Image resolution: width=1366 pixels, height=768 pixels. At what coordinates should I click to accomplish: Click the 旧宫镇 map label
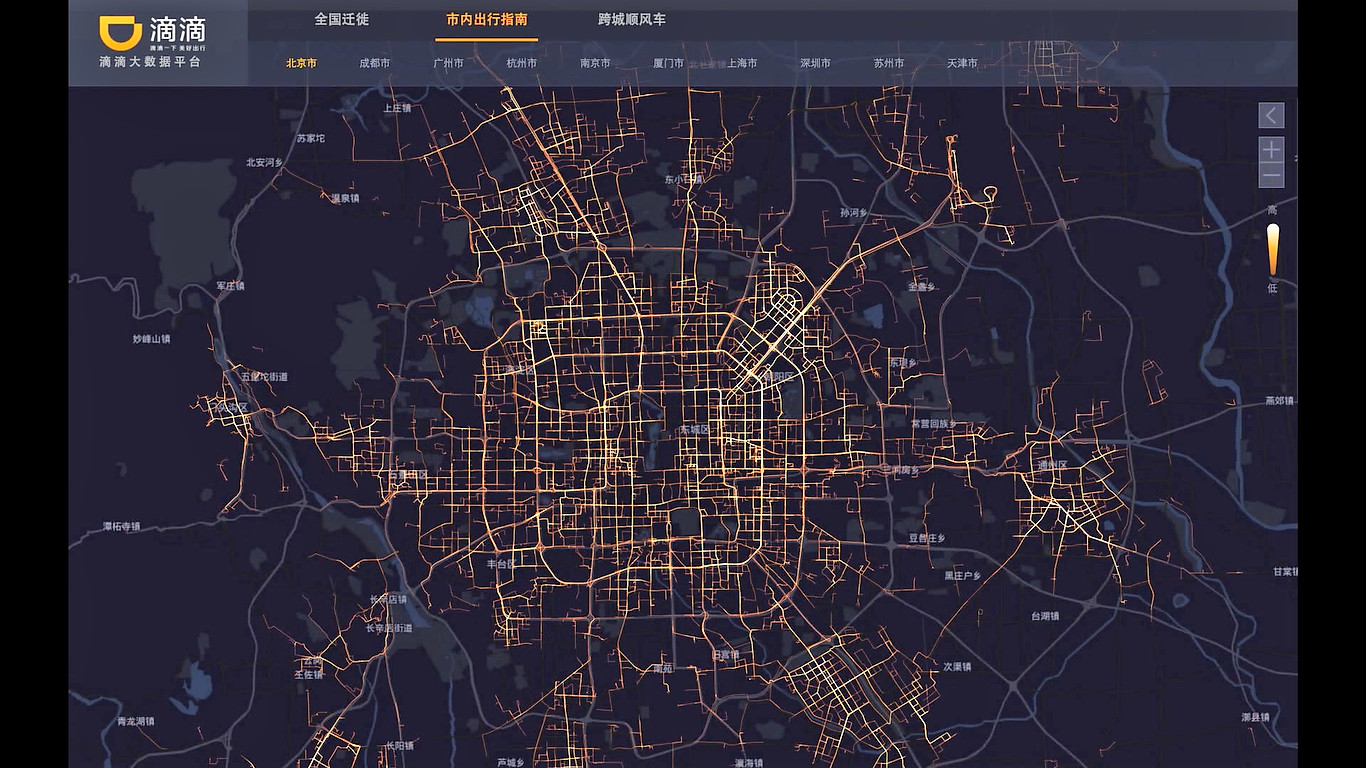pos(724,655)
